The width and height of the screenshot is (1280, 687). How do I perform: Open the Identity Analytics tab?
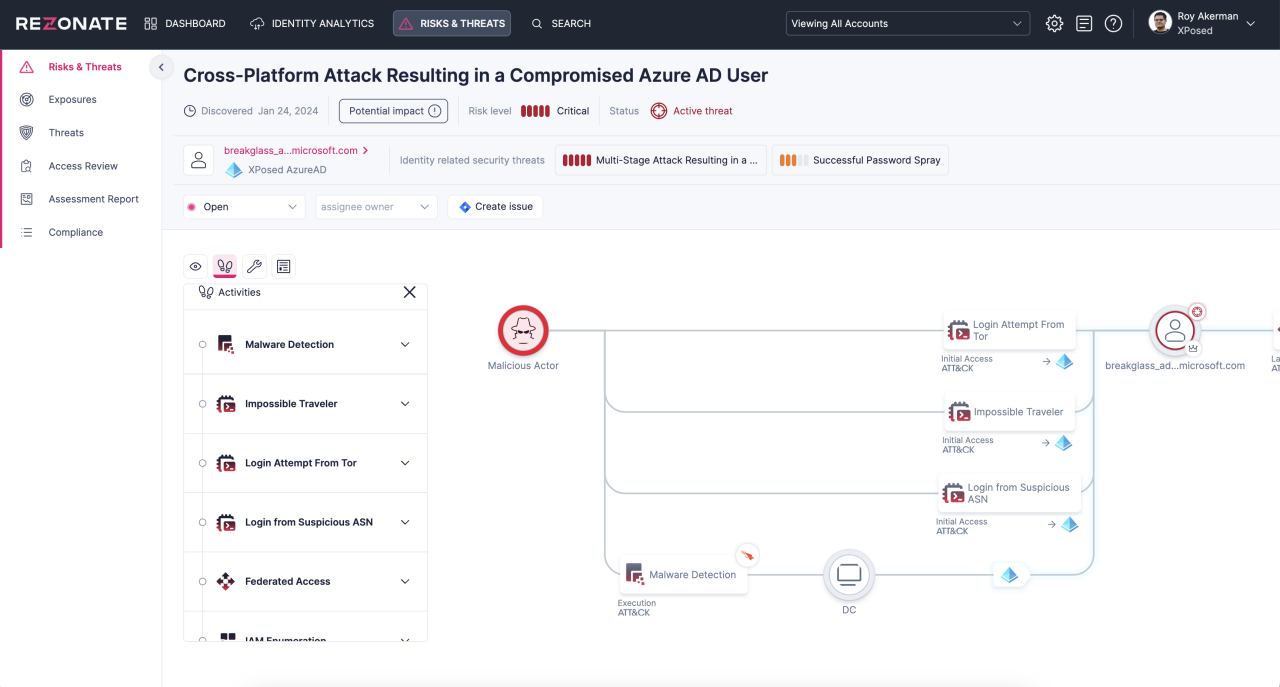[x=312, y=23]
